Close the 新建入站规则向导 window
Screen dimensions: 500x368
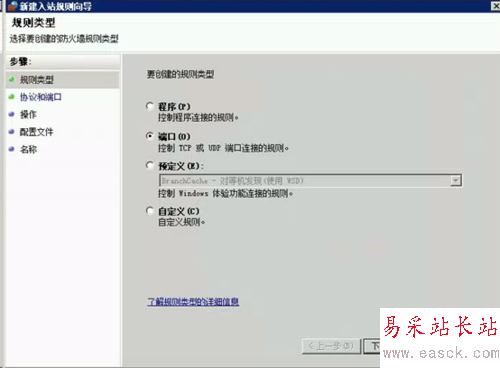495,6
